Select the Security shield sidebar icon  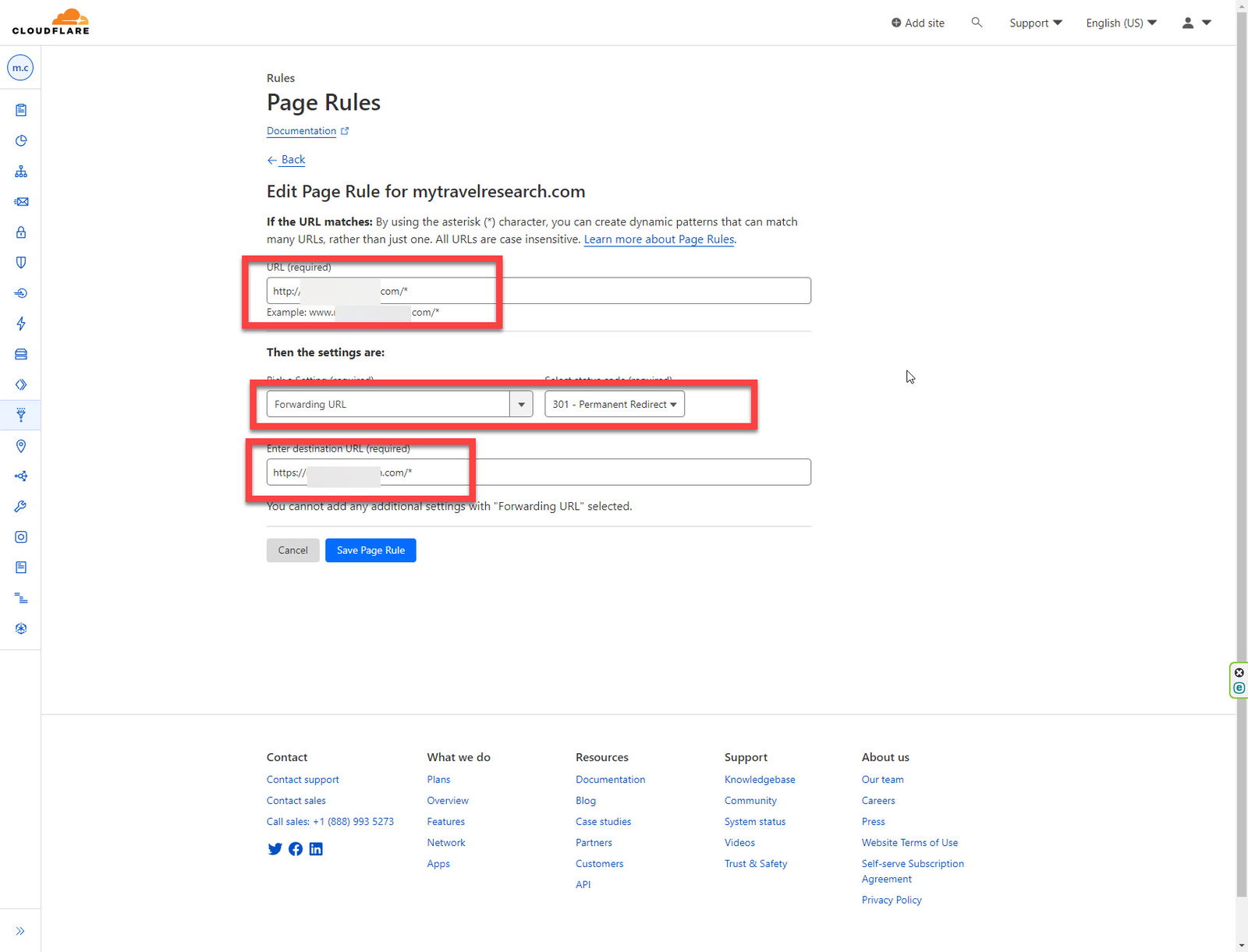[x=20, y=262]
